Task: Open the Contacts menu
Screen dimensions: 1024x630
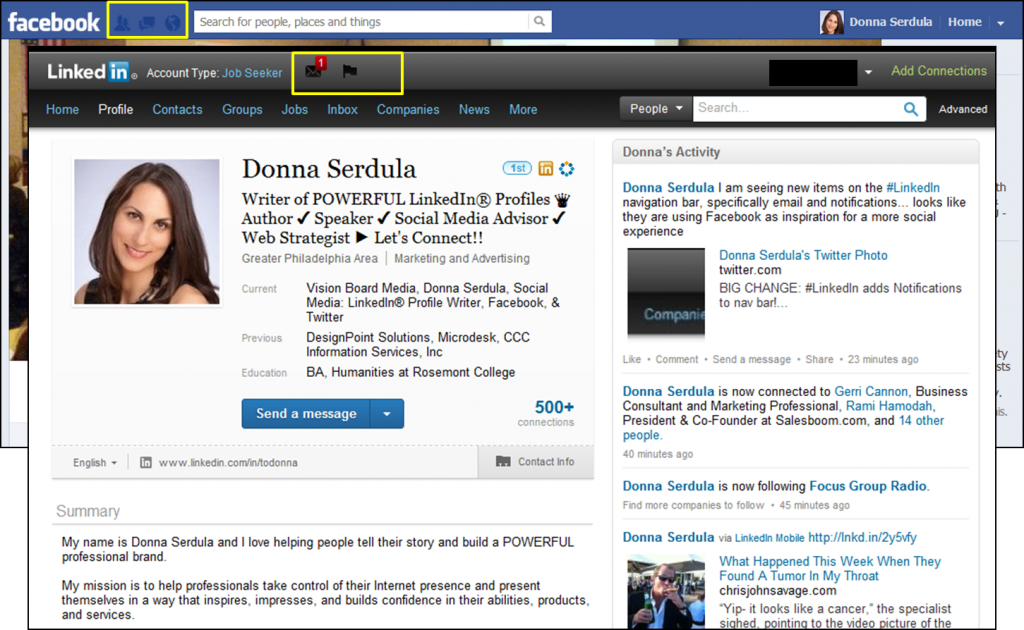Action: pos(177,109)
